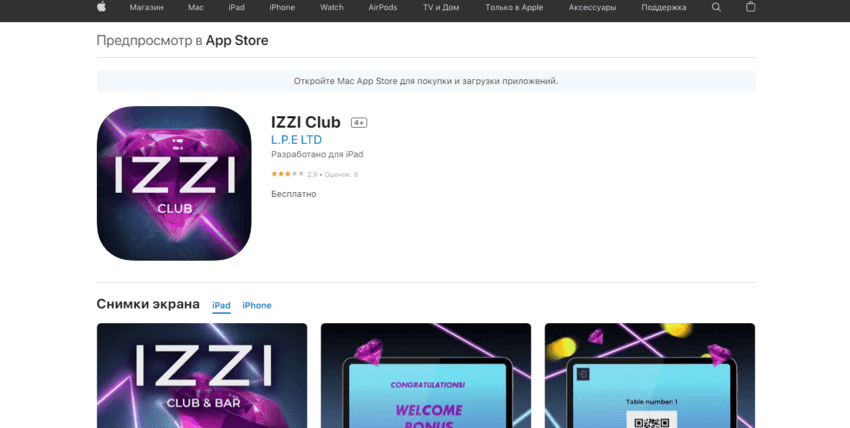The image size is (850, 428).
Task: Click the 4+ age rating badge
Action: [359, 123]
